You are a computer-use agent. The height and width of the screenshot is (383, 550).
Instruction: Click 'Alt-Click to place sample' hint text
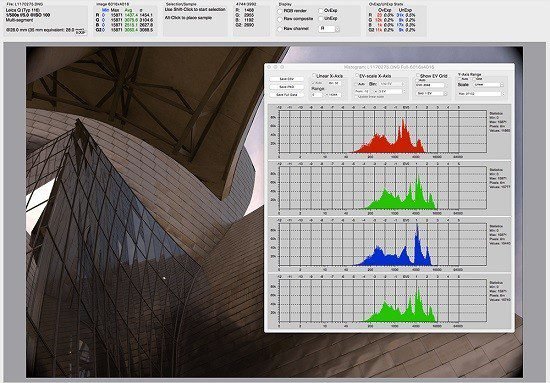coord(188,18)
